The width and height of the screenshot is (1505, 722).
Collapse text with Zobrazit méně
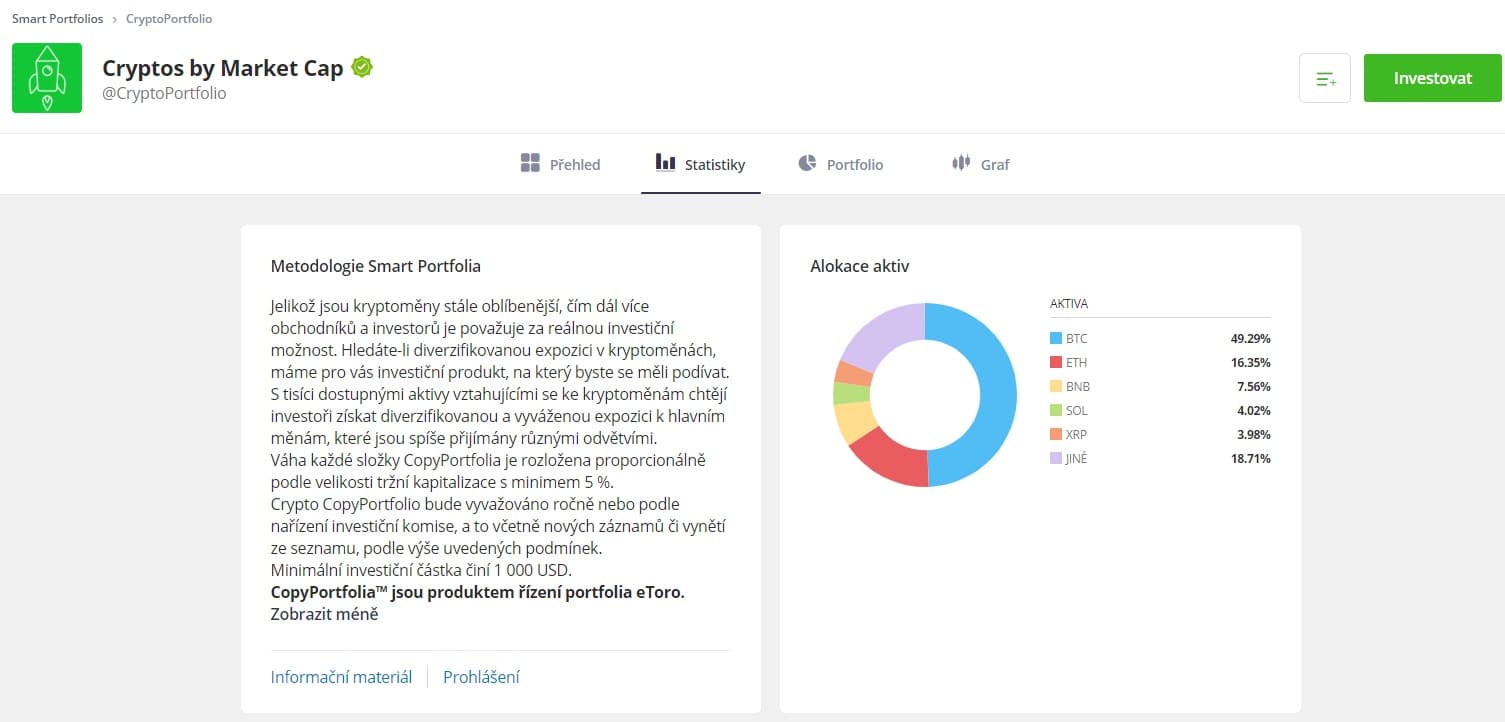pyautogui.click(x=324, y=614)
